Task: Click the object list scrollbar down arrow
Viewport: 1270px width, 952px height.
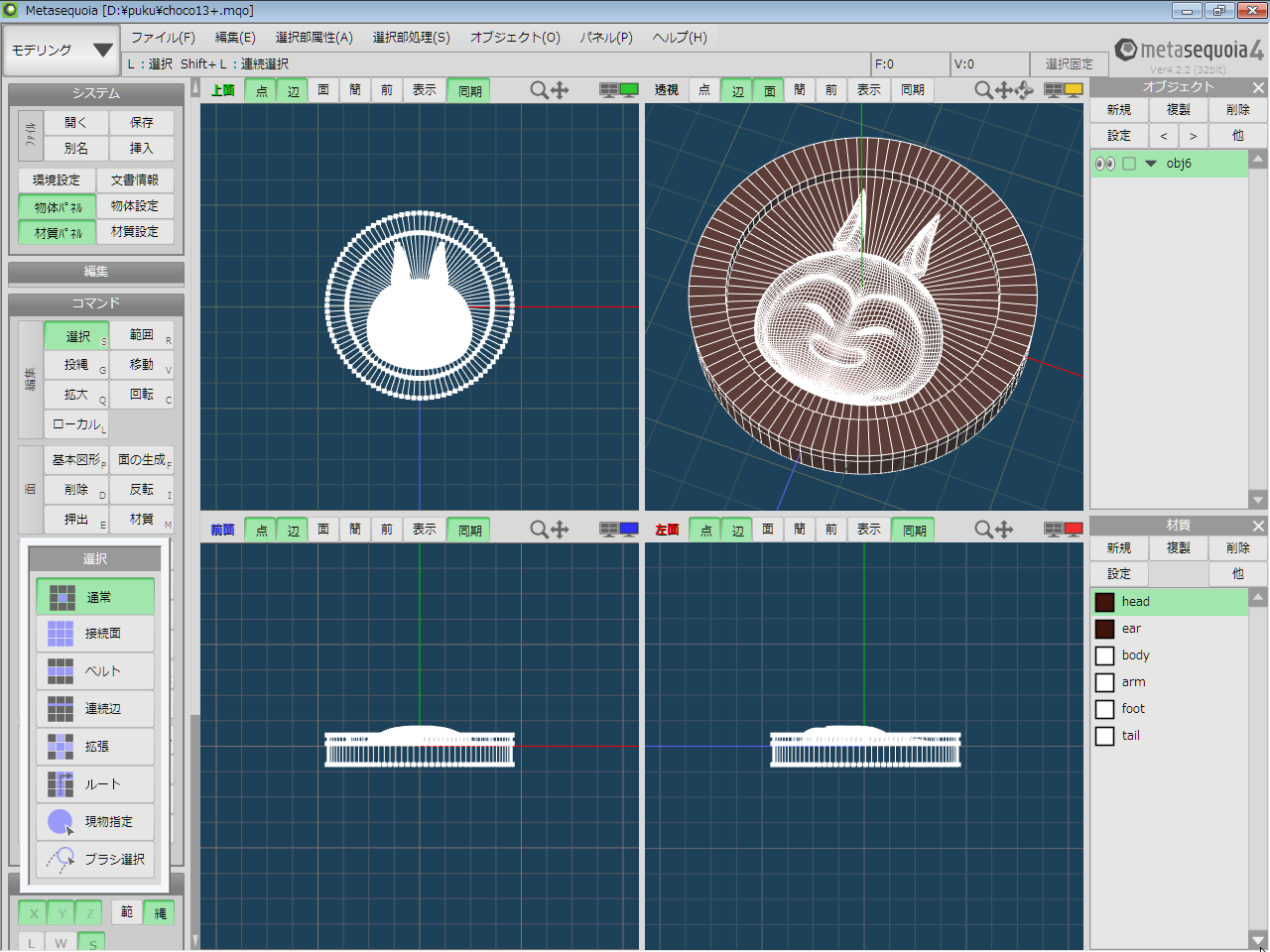Action: (x=1258, y=500)
